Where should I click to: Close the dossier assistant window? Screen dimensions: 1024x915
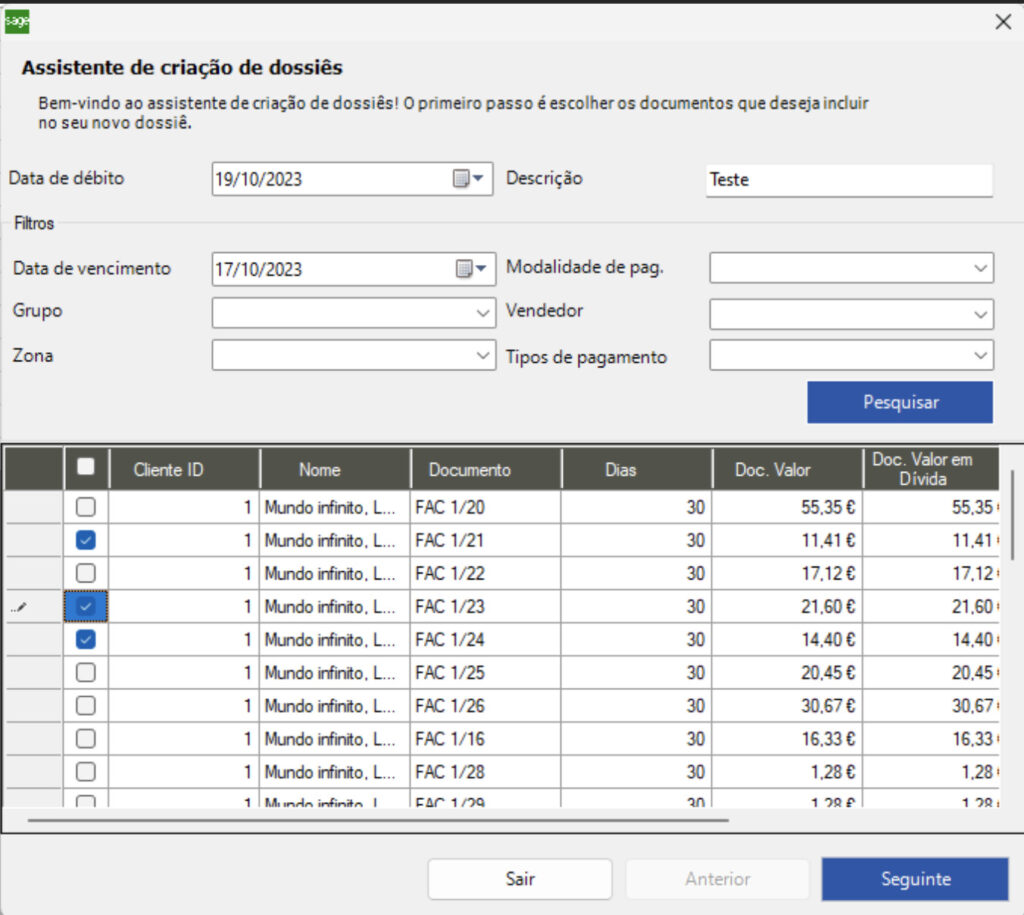click(x=1003, y=22)
